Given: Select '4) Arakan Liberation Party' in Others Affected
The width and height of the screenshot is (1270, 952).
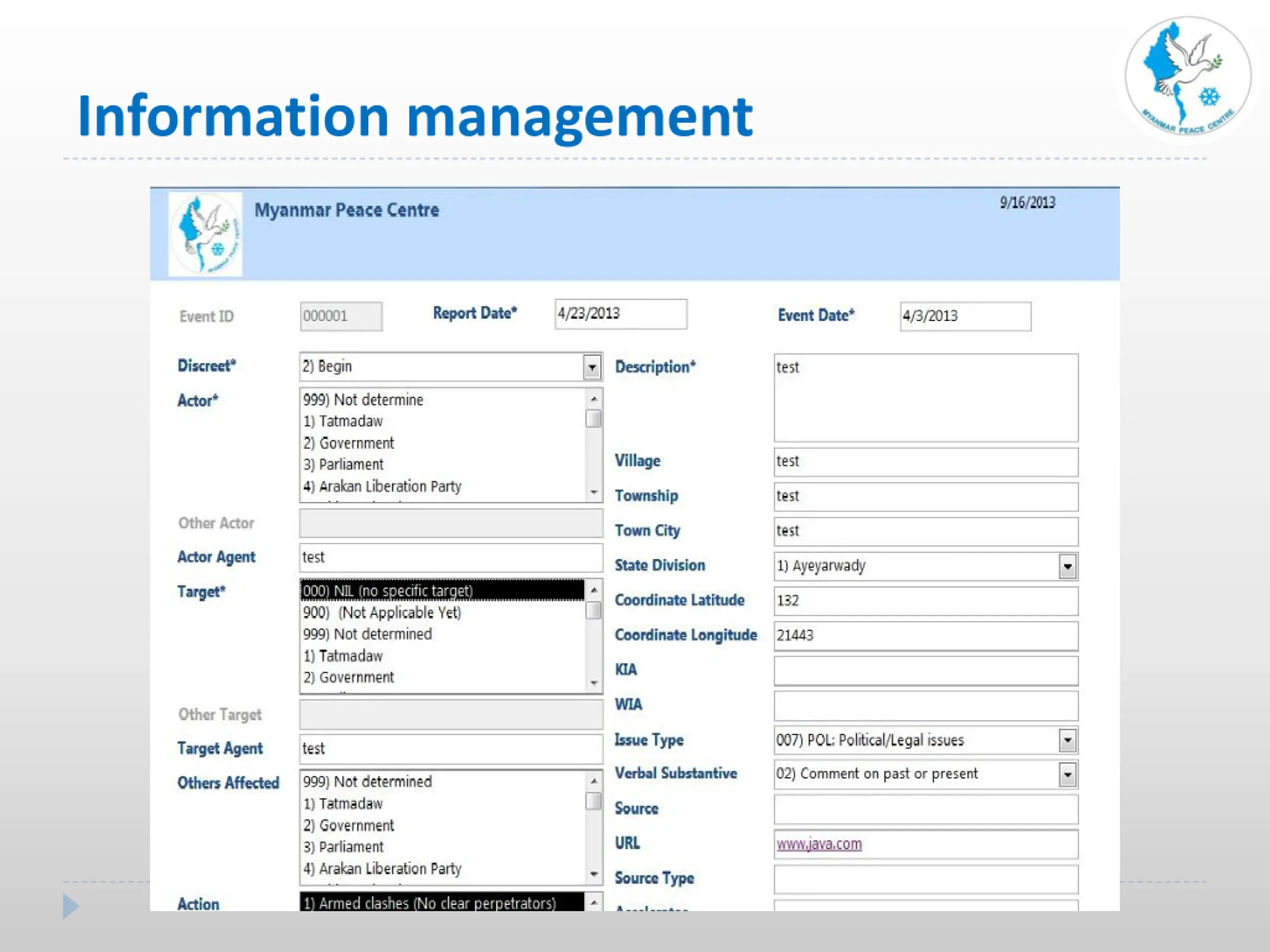Looking at the screenshot, I should (443, 869).
